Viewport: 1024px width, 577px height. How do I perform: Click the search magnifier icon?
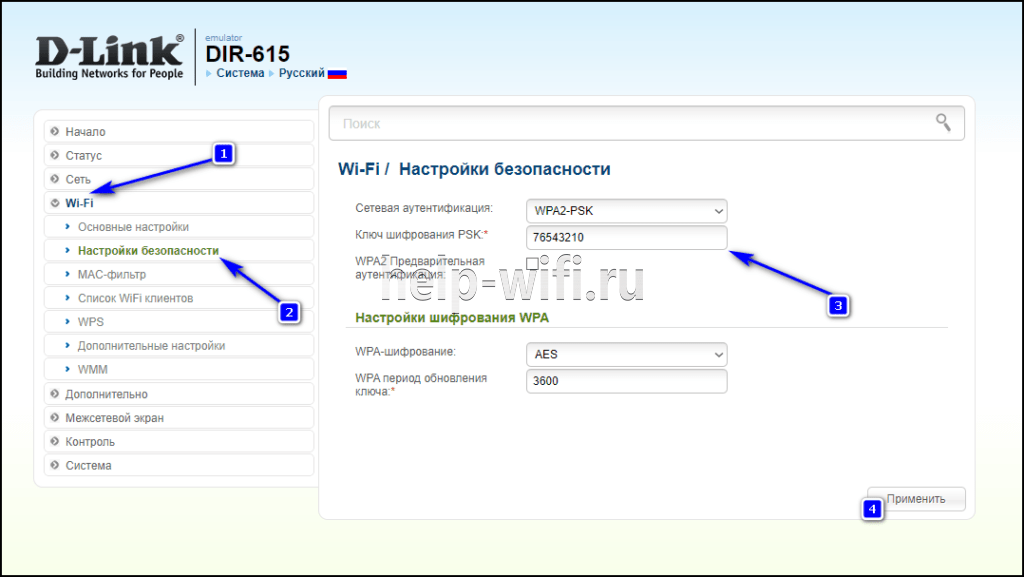(x=943, y=122)
